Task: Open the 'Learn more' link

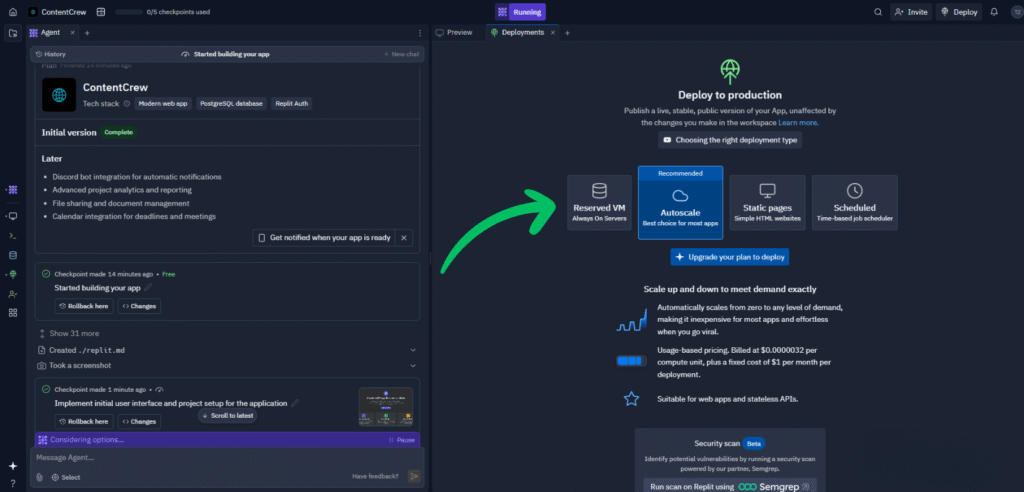Action: point(798,122)
